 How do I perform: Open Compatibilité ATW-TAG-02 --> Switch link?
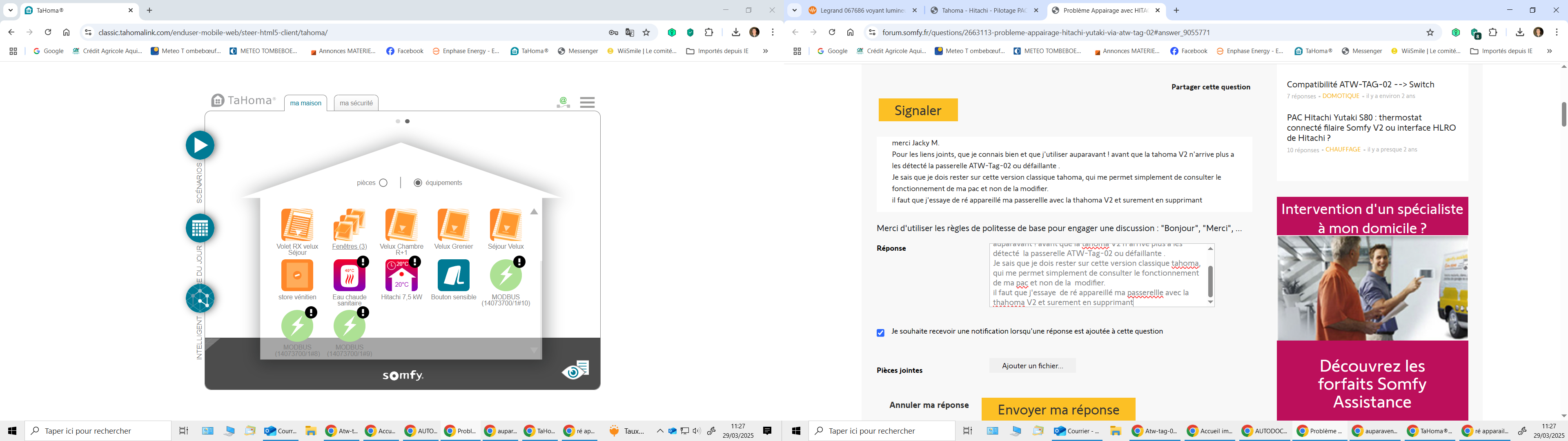tap(1361, 85)
